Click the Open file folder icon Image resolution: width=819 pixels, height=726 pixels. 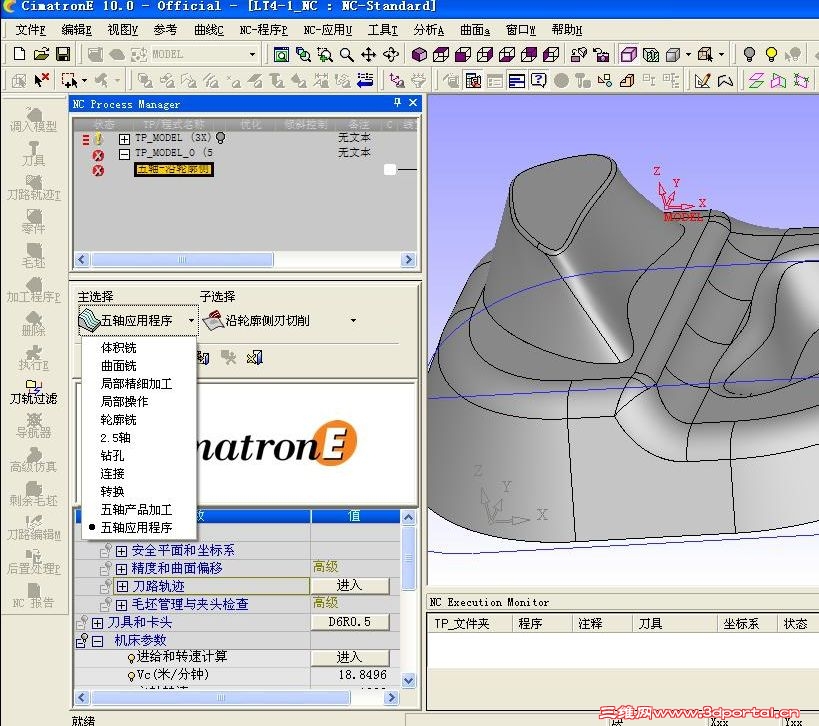41,54
